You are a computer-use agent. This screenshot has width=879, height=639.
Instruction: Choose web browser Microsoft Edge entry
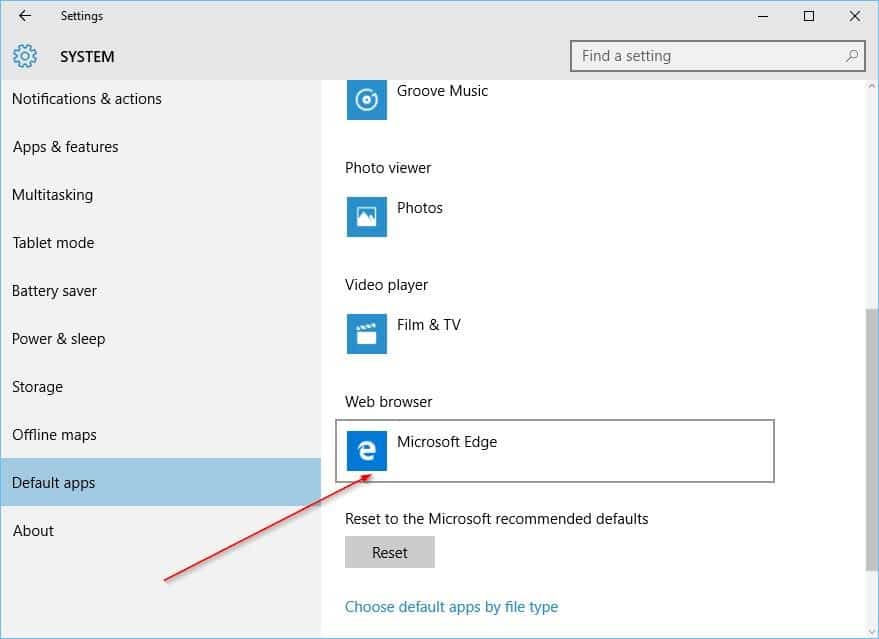point(555,451)
